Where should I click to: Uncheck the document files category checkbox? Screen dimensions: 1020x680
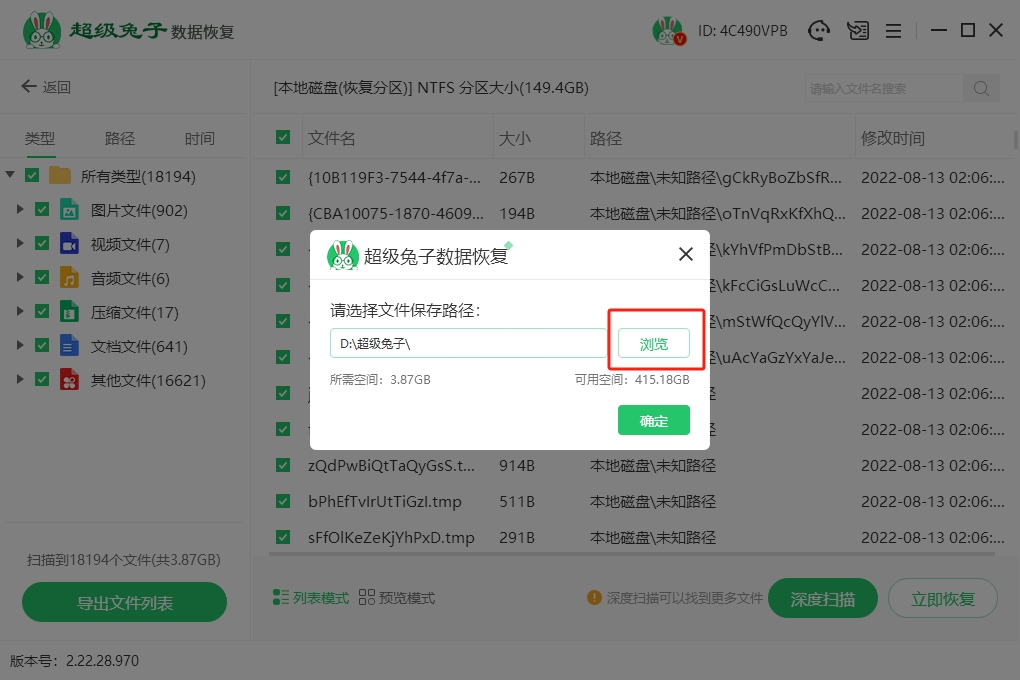tap(42, 346)
